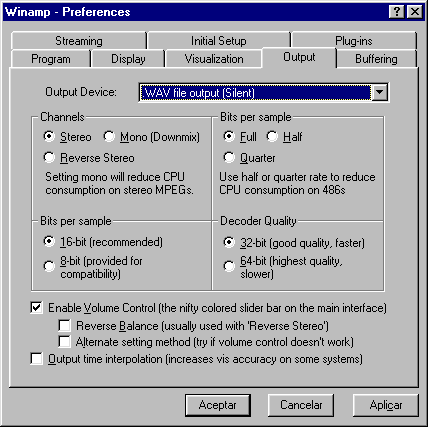Go to the Visualization tab

(x=214, y=59)
